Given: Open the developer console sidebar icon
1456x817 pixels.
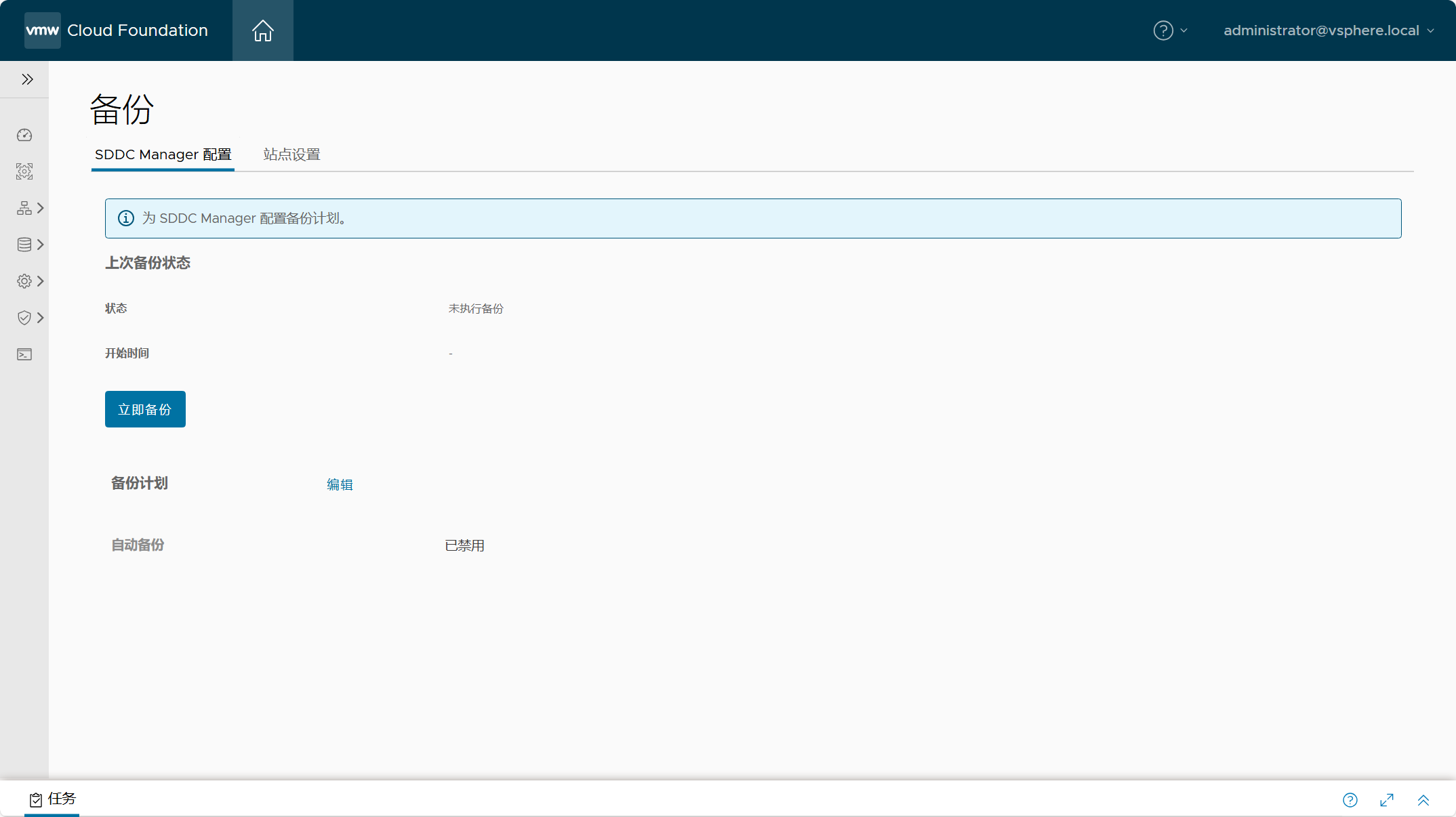Looking at the screenshot, I should tap(24, 354).
